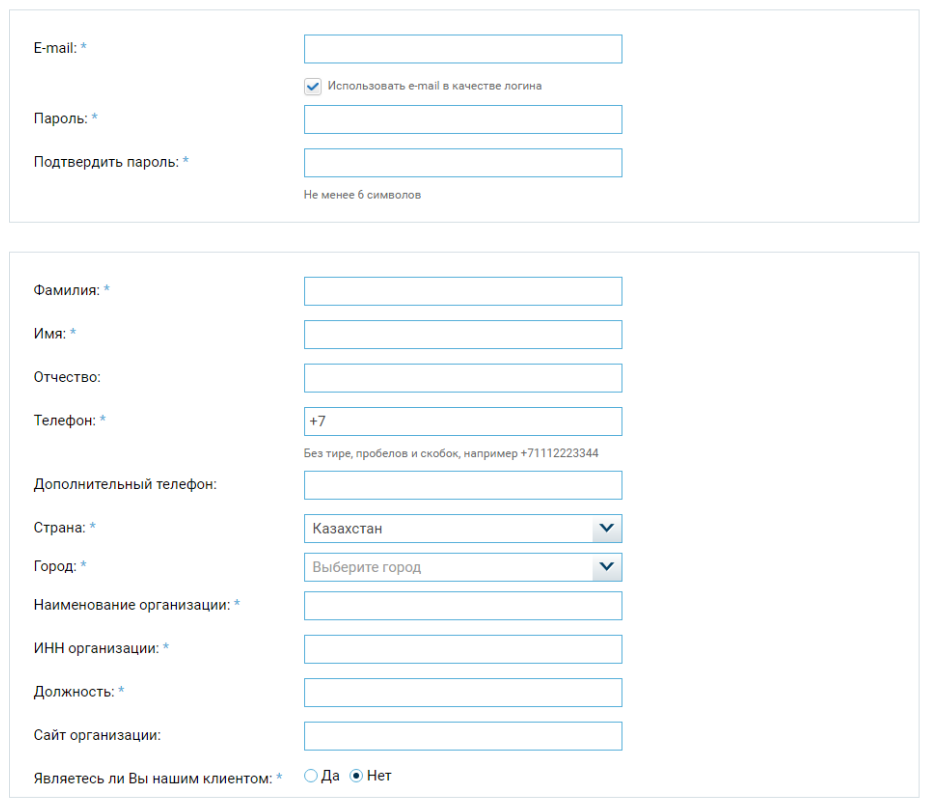Click the 'Является ли Вы нашим клиентом' label
Image resolution: width=931 pixels, height=804 pixels.
click(152, 778)
